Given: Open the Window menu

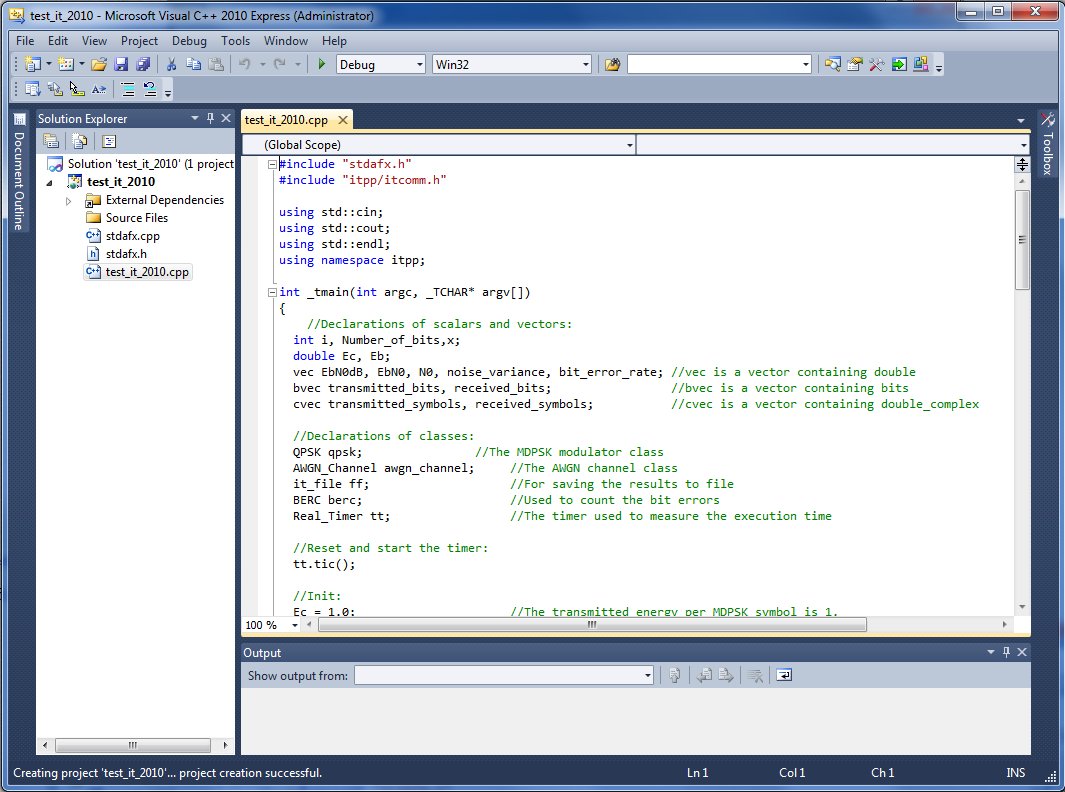Looking at the screenshot, I should (286, 41).
